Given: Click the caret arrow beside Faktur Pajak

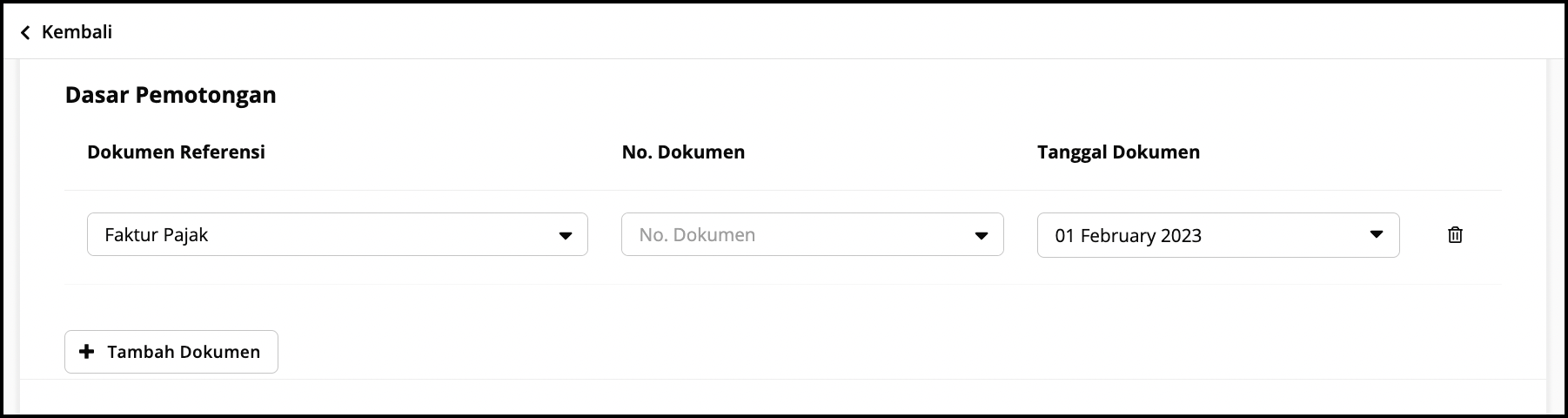Looking at the screenshot, I should [x=565, y=235].
